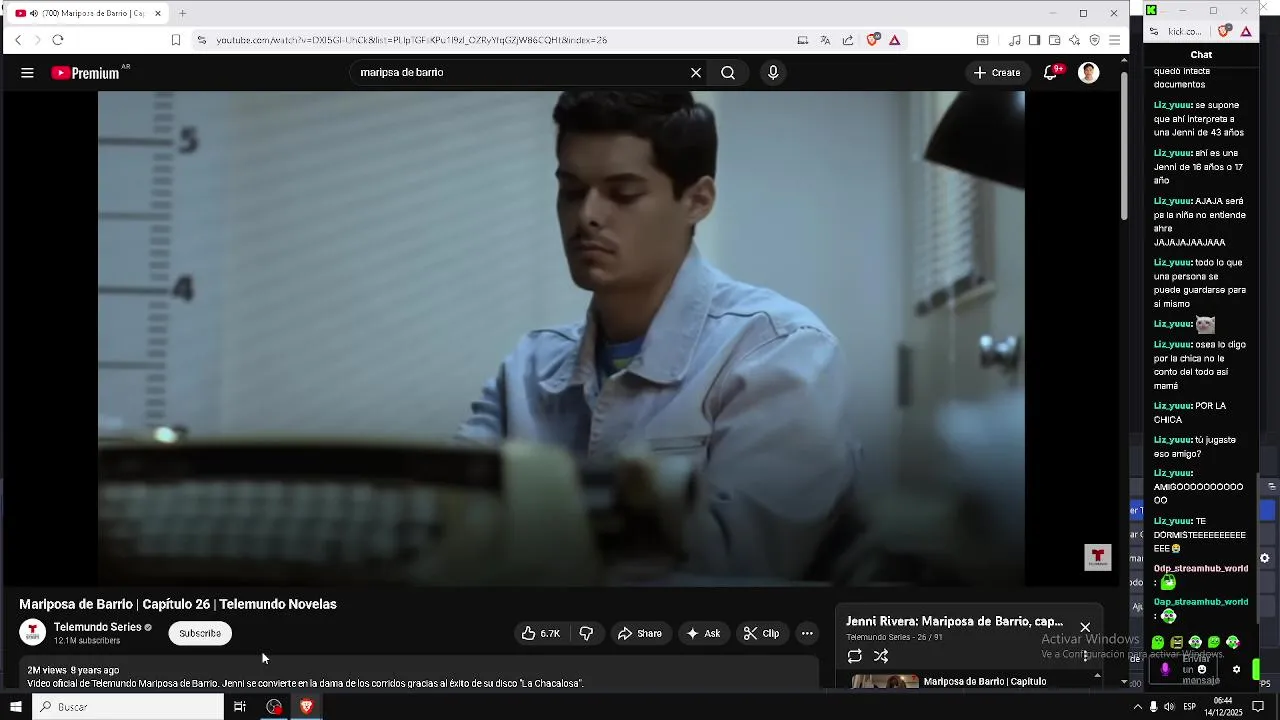Open the Ask AI button
Image resolution: width=1280 pixels, height=720 pixels.
pyautogui.click(x=703, y=633)
